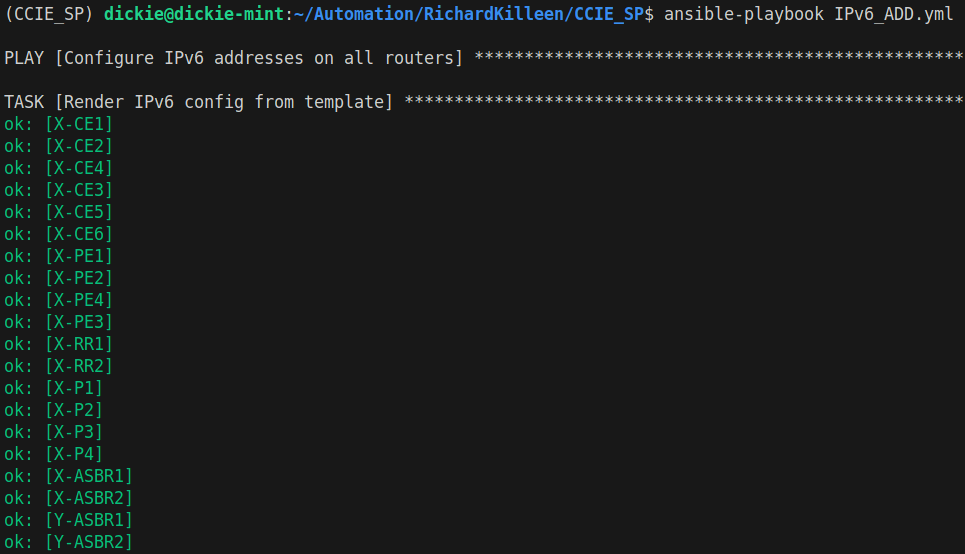965x554 pixels.
Task: Click the ~/Automation/RichardKilleen/CCIE_SP path in prompt
Action: click(468, 14)
